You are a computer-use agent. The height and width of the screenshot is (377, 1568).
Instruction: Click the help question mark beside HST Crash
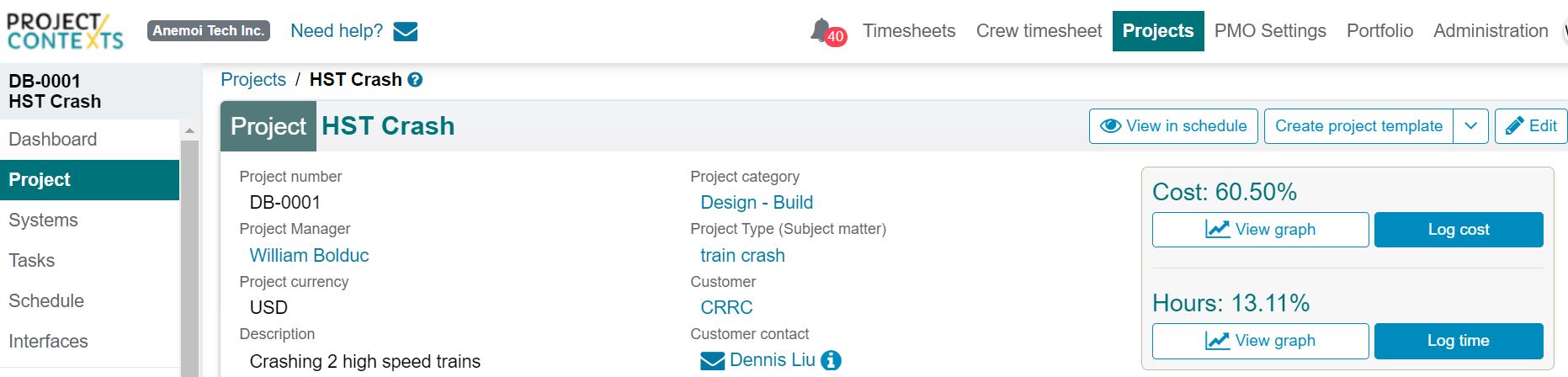[415, 80]
